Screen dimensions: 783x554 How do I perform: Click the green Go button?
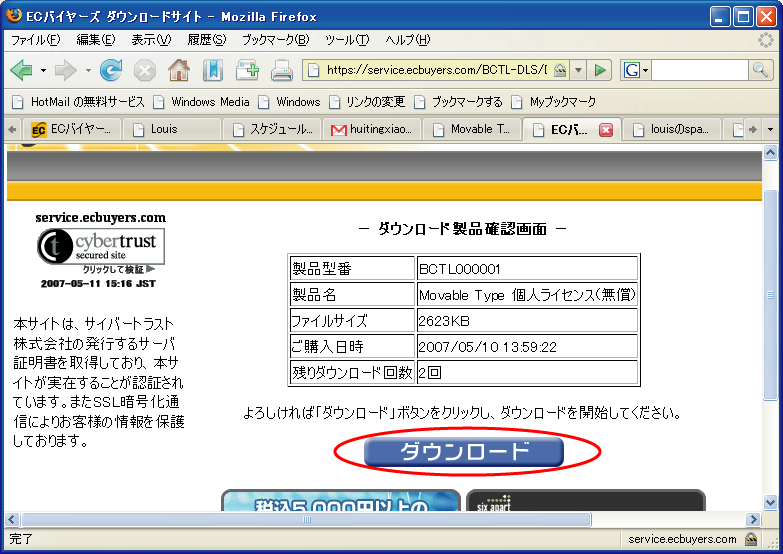[x=600, y=70]
